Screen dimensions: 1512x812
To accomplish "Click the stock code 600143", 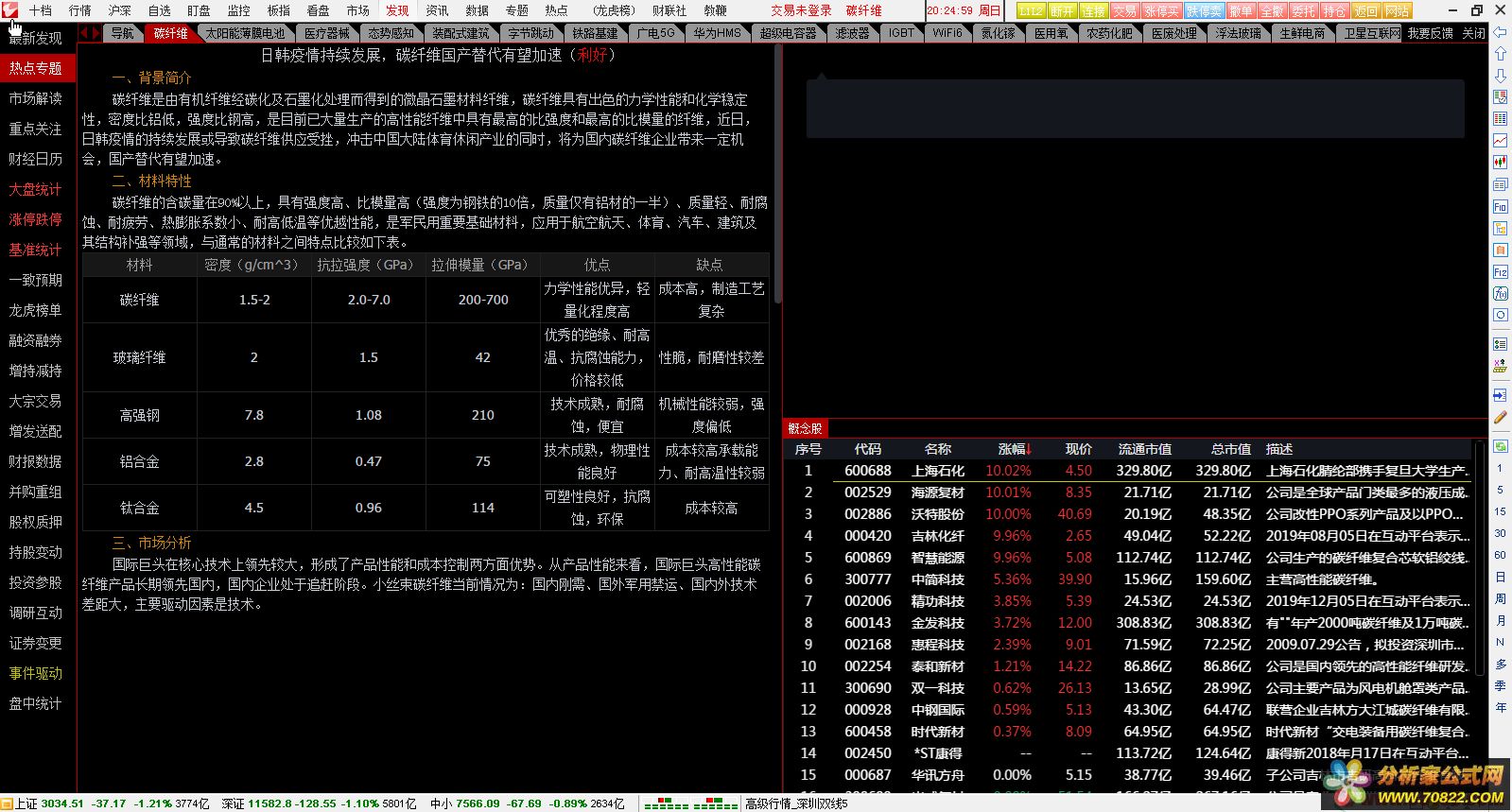I will (x=868, y=623).
